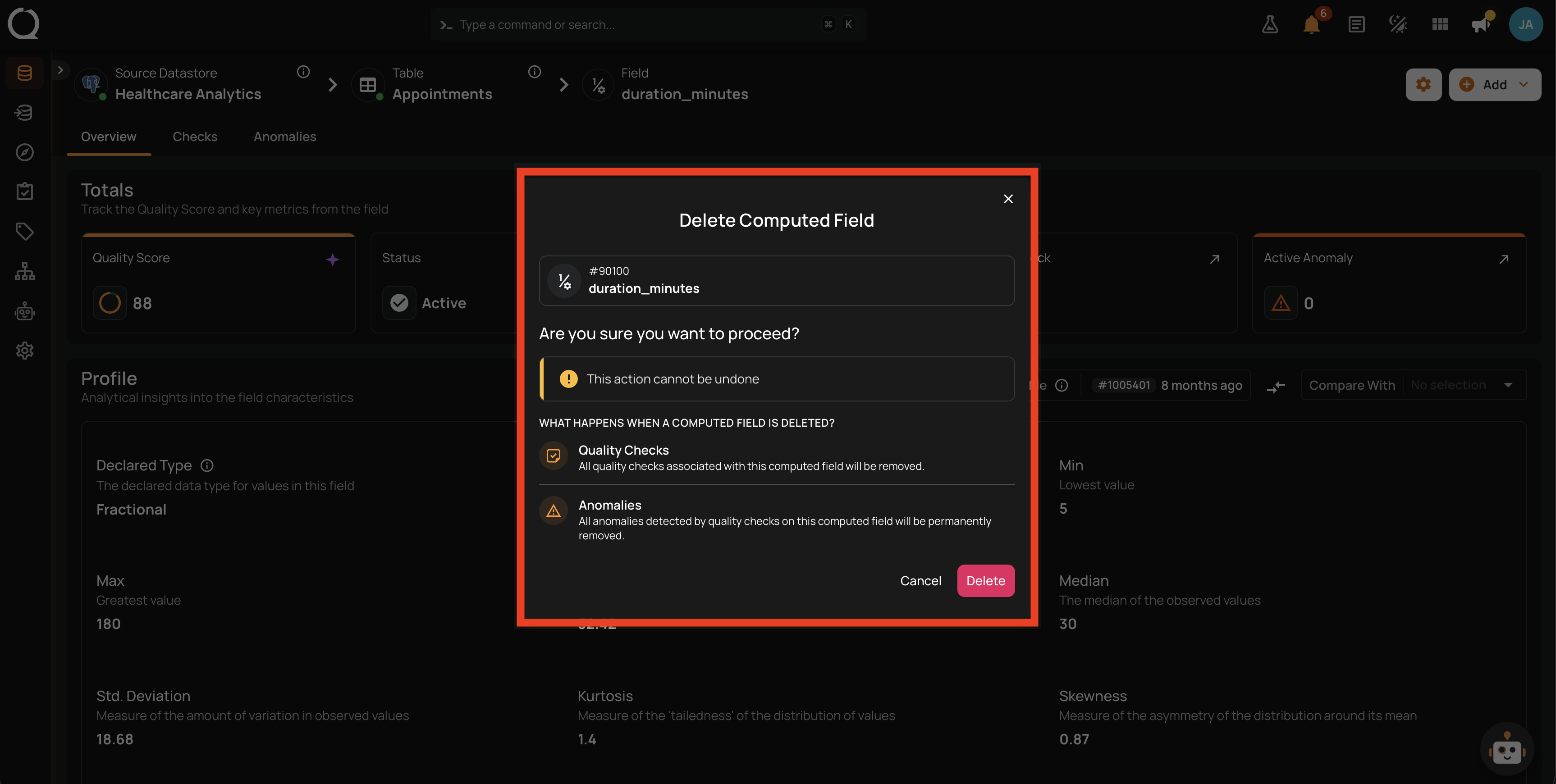The width and height of the screenshot is (1556, 784).
Task: Click the Anomalies triangle icon in dialog
Action: click(x=553, y=511)
